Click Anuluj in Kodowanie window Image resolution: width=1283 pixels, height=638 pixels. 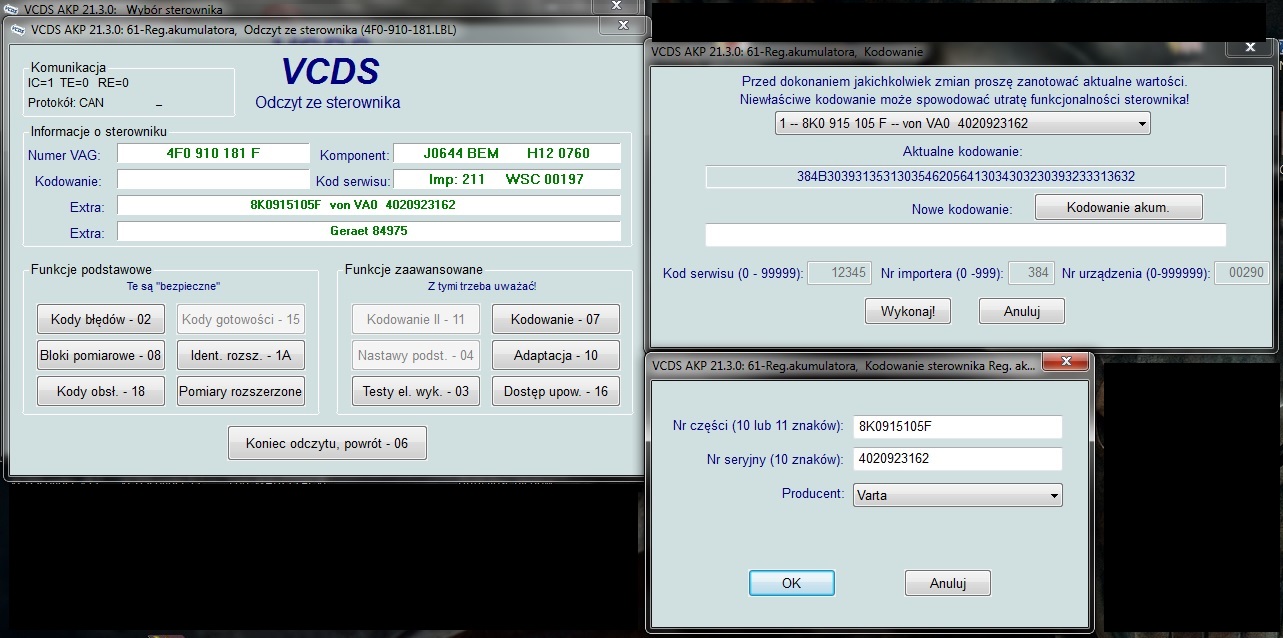pos(1021,311)
